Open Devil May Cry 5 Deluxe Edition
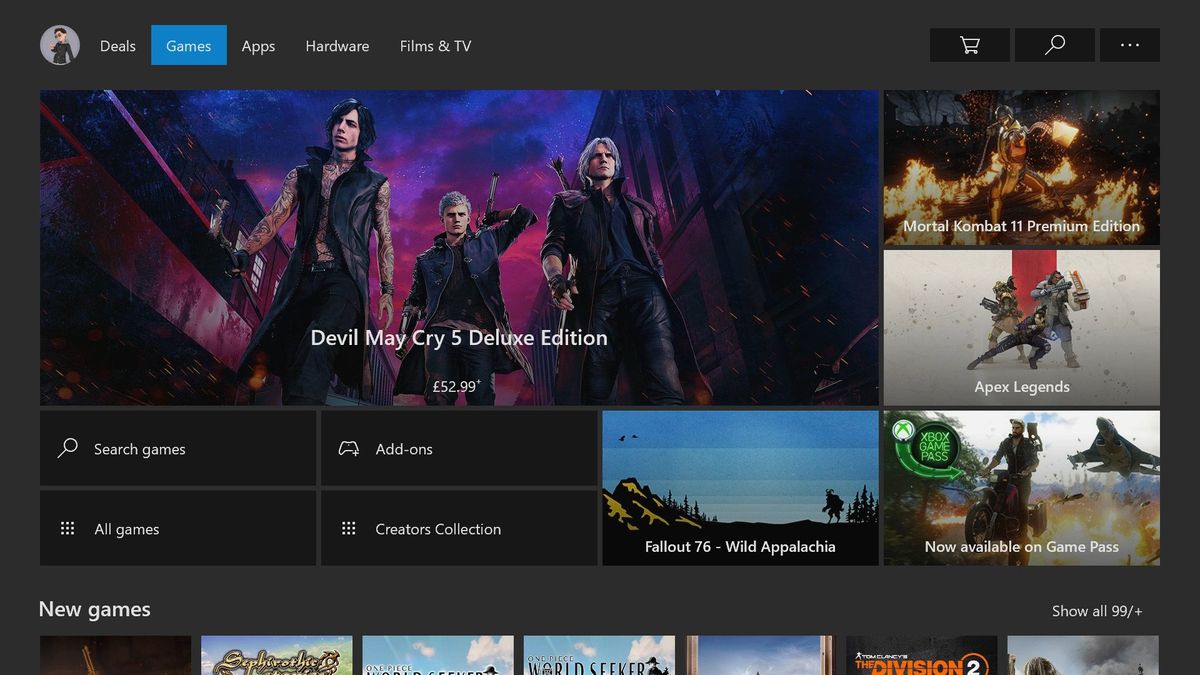The image size is (1200, 675). 459,248
